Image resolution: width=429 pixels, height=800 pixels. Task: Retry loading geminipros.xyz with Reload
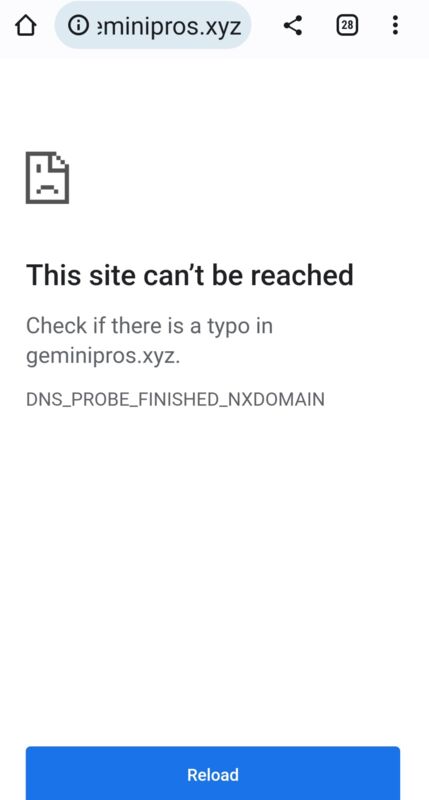click(x=213, y=773)
